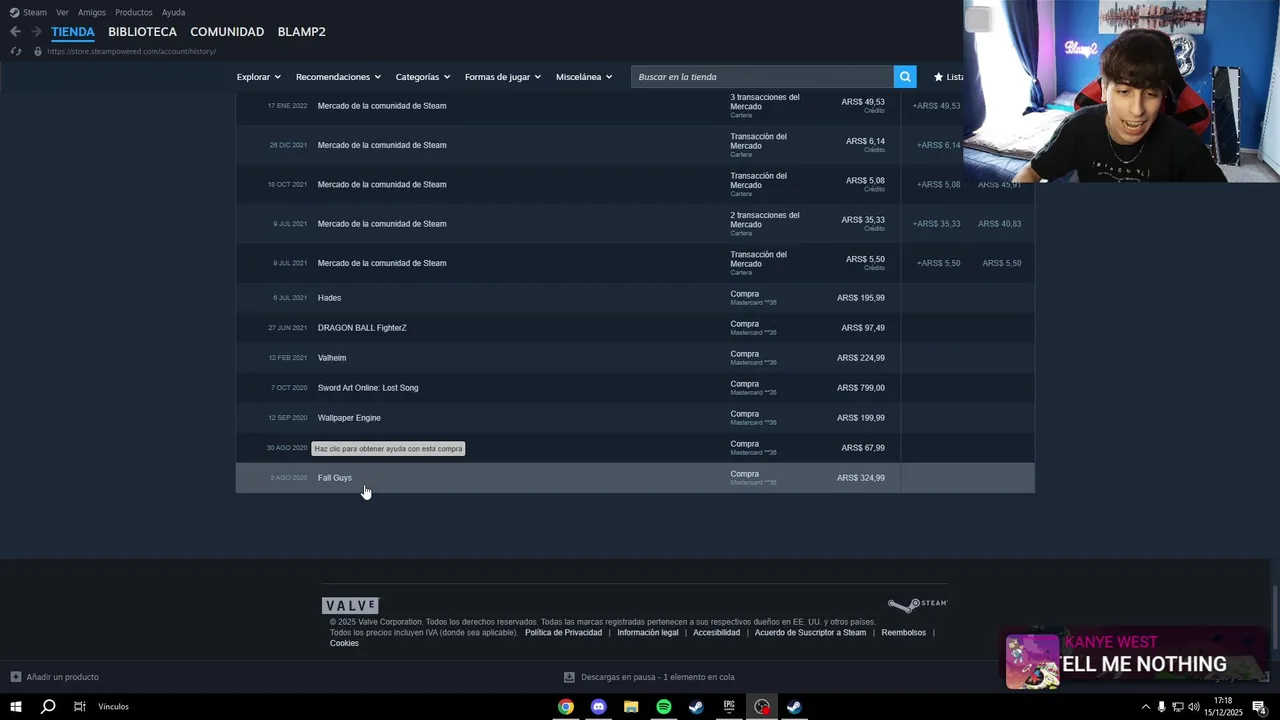Open the Reembolsos link

(x=904, y=633)
